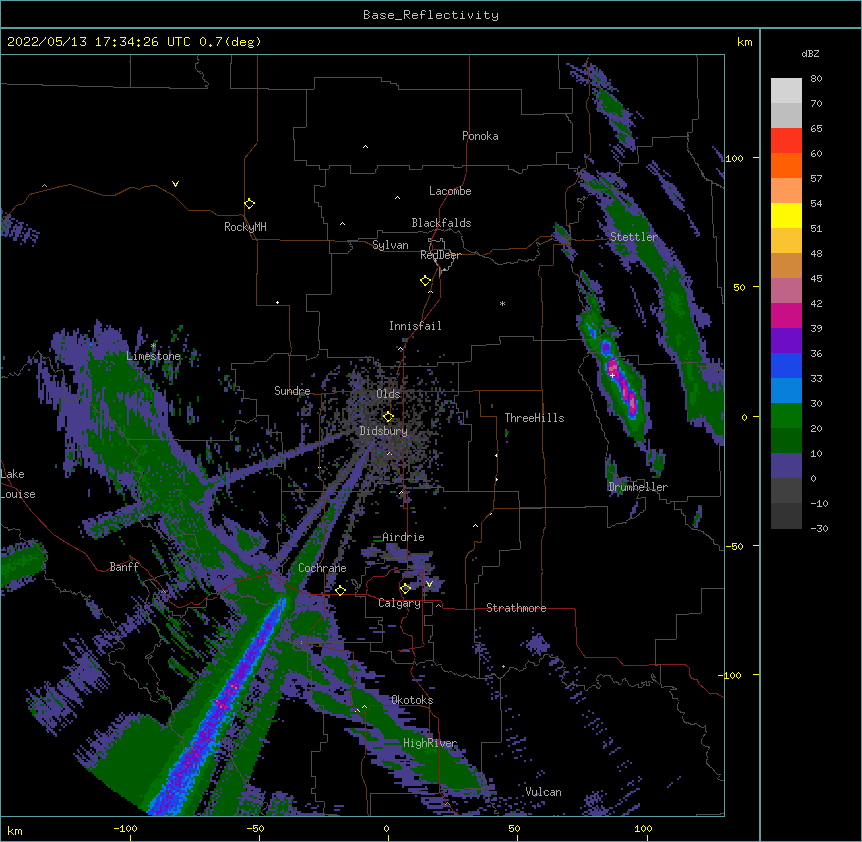Click the Olds town label
Image resolution: width=862 pixels, height=842 pixels.
pos(388,394)
